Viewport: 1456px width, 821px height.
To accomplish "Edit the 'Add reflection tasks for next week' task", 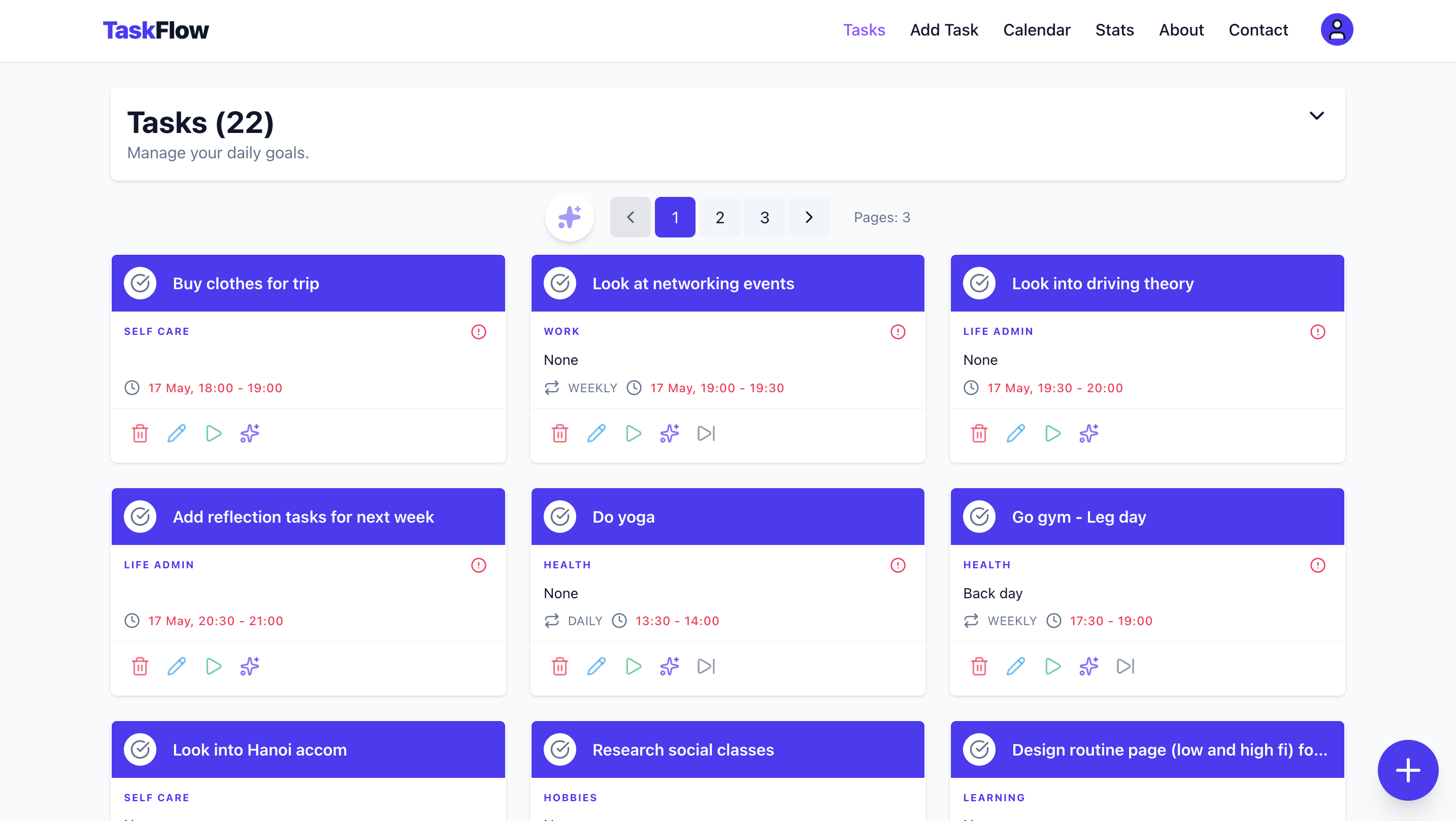I will click(176, 666).
